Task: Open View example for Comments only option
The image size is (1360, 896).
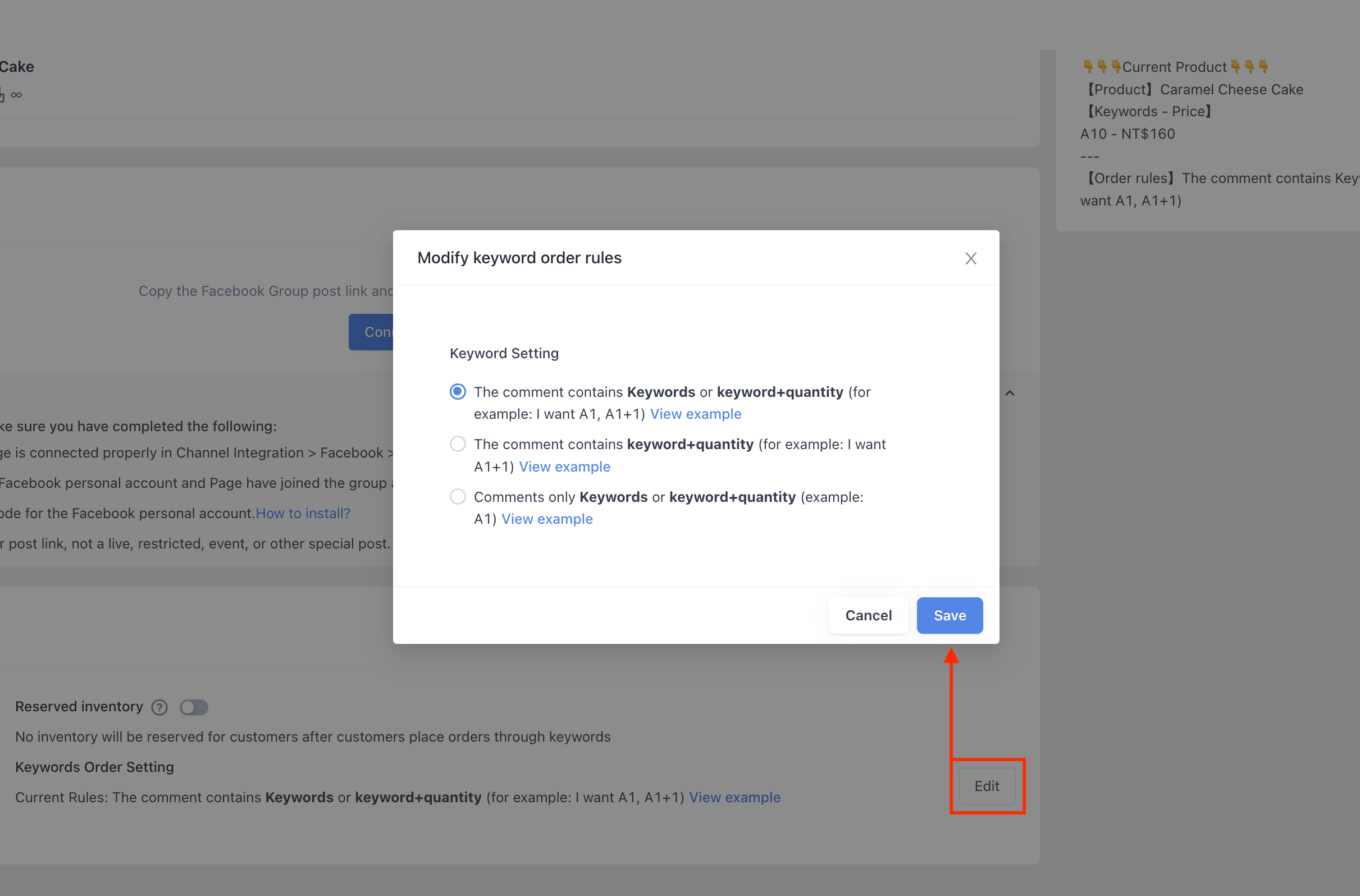Action: 547,519
